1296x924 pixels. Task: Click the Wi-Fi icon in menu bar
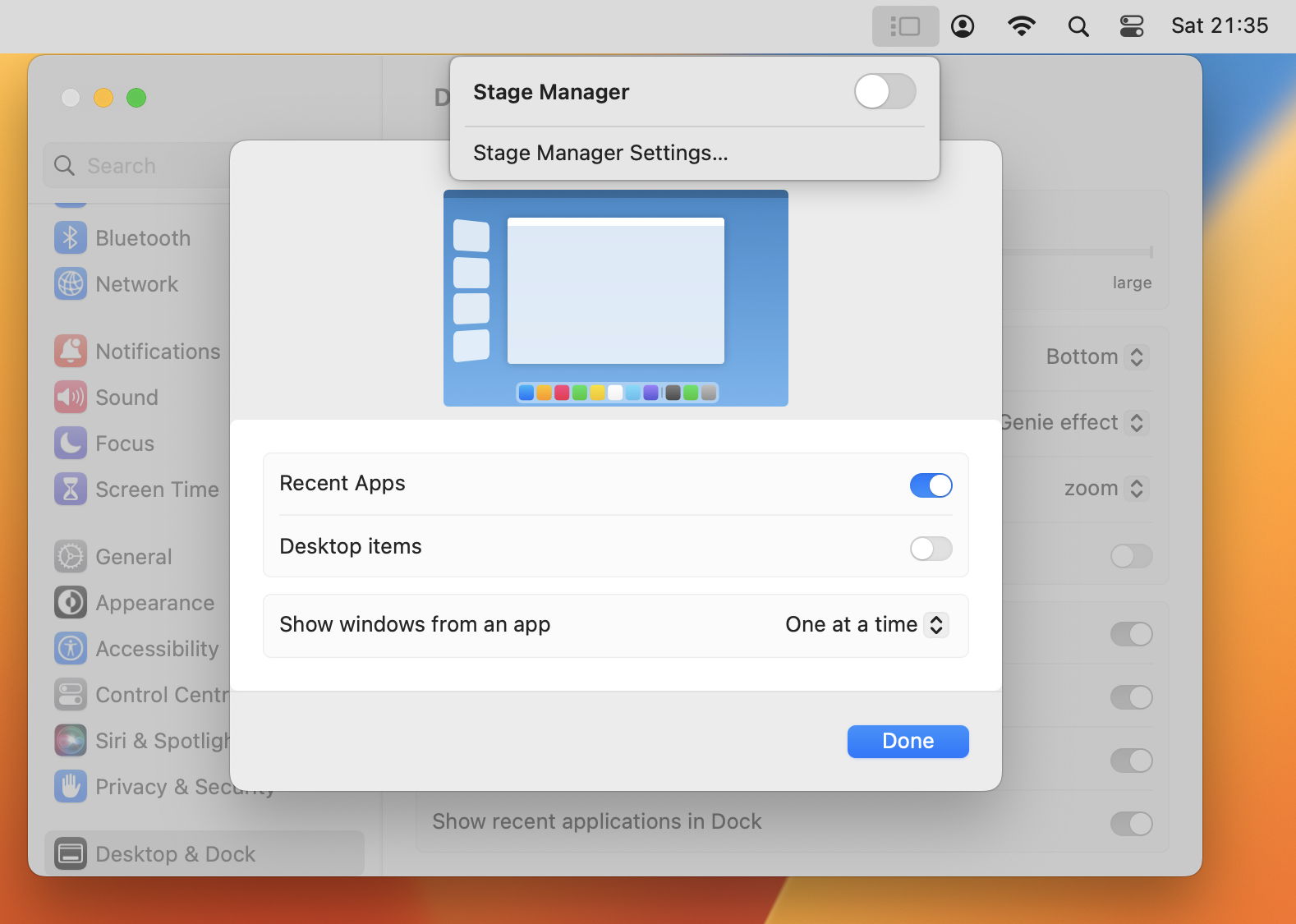coord(1021,26)
